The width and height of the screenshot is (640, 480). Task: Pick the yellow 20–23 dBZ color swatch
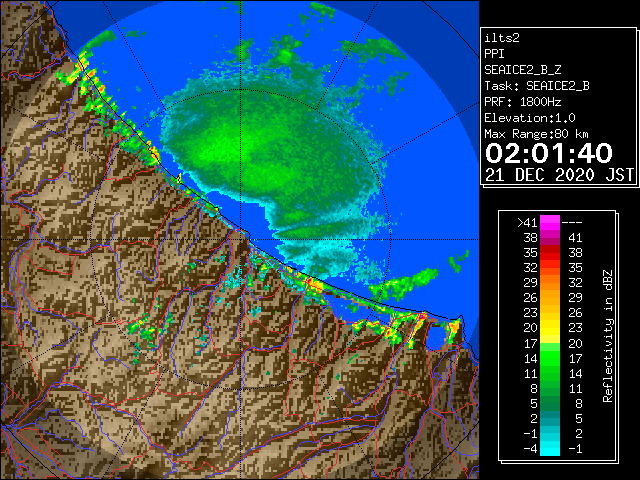pyautogui.click(x=550, y=328)
